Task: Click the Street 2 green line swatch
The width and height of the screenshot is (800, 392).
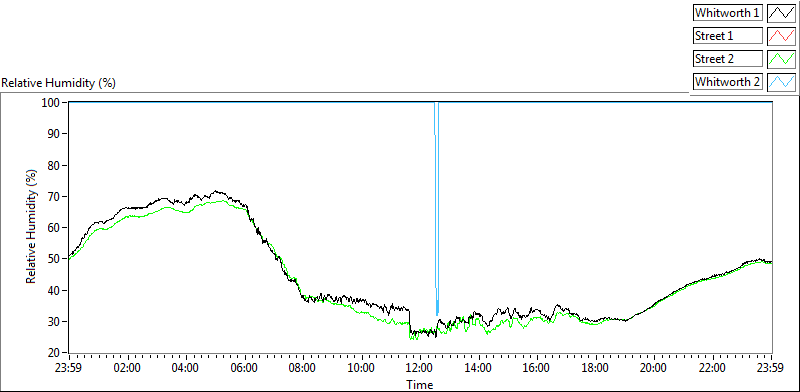Action: pyautogui.click(x=781, y=59)
